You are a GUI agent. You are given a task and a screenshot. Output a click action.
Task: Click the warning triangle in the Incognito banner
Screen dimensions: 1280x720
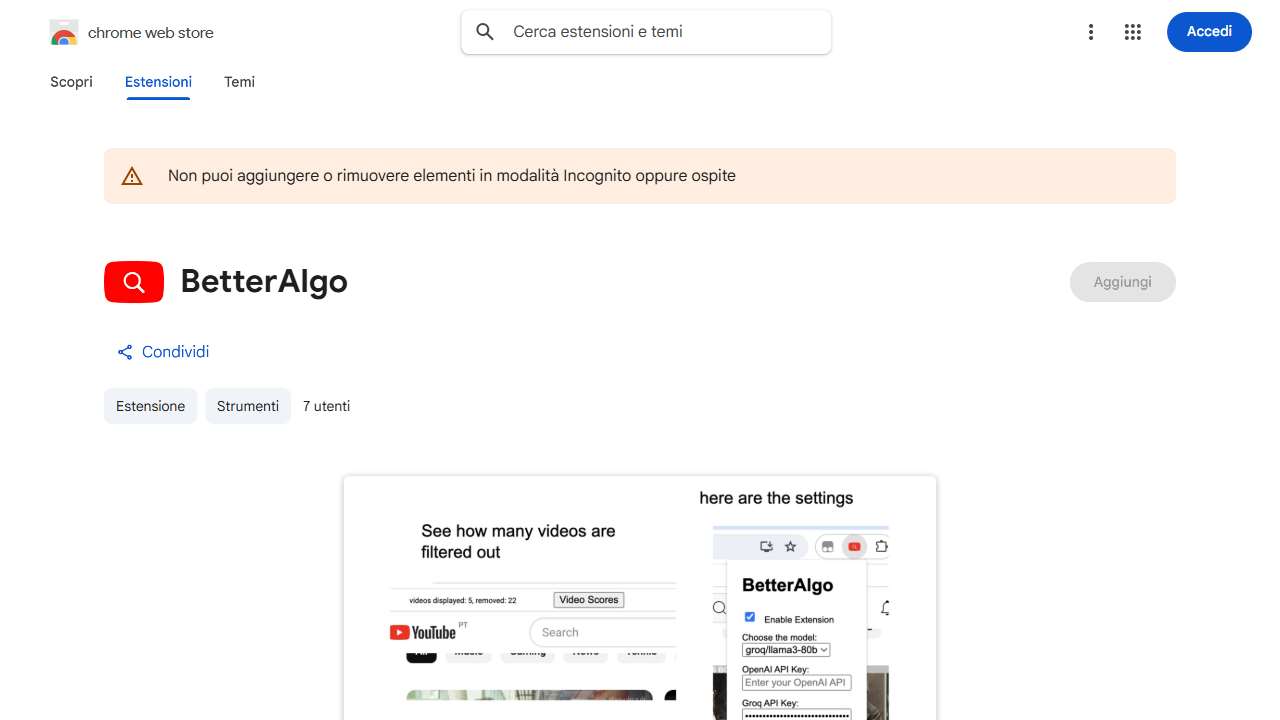coord(132,175)
